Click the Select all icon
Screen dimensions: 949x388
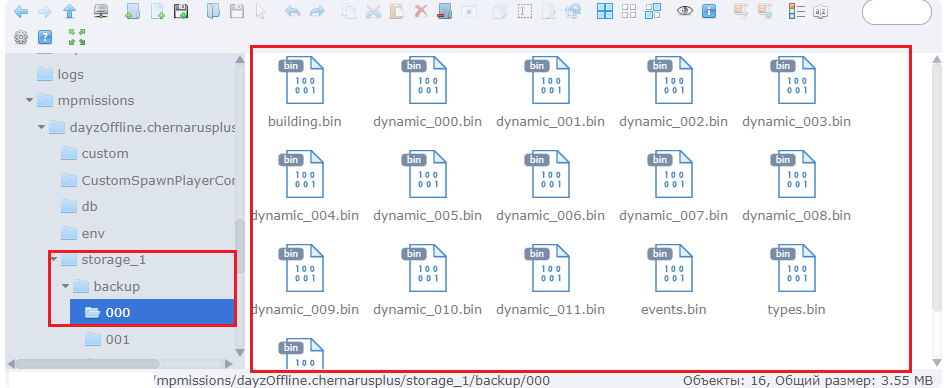(605, 12)
